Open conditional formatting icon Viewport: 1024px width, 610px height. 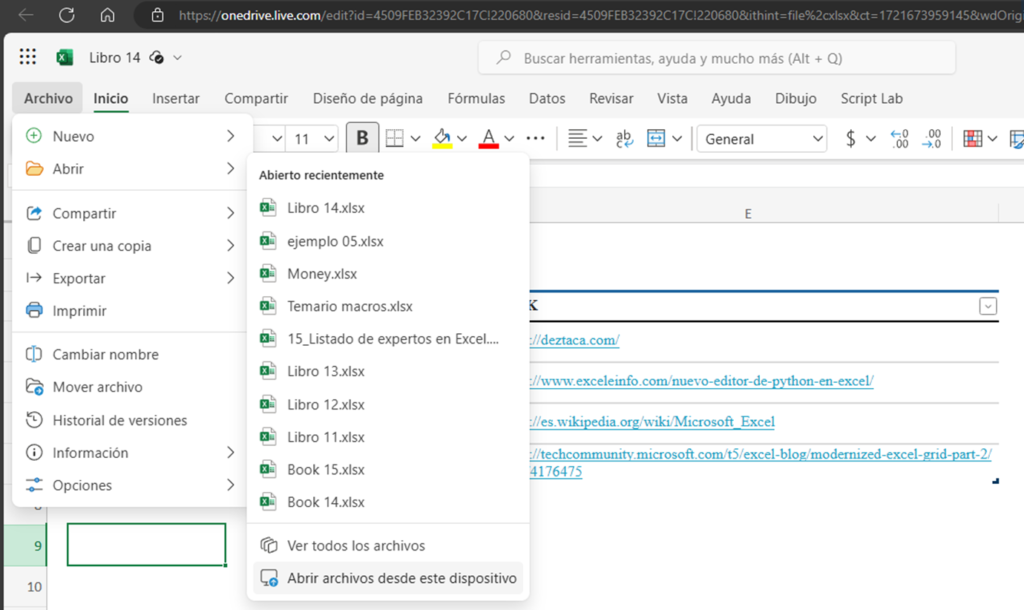[972, 138]
